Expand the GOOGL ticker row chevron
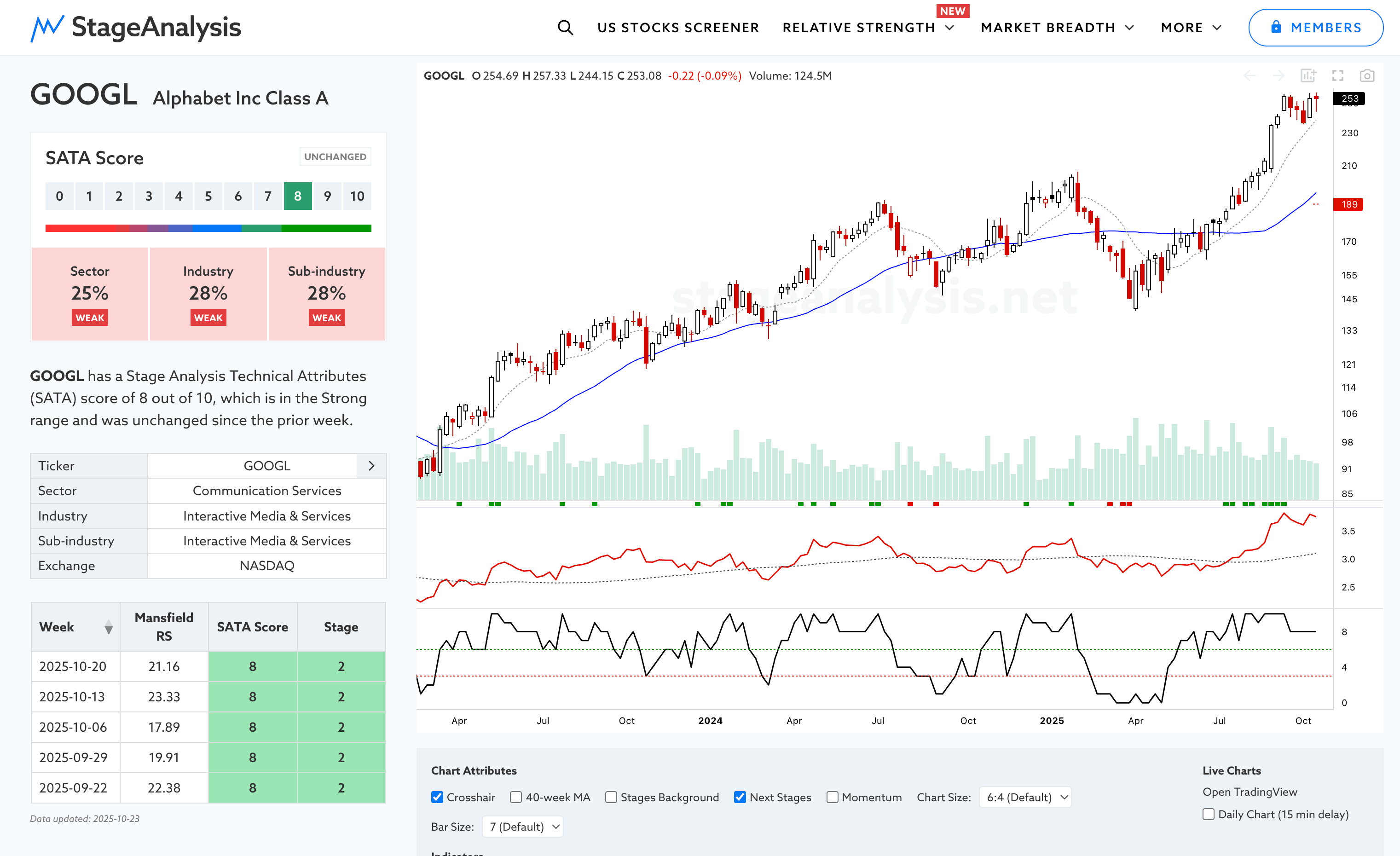The height and width of the screenshot is (856, 1400). pyautogui.click(x=371, y=466)
